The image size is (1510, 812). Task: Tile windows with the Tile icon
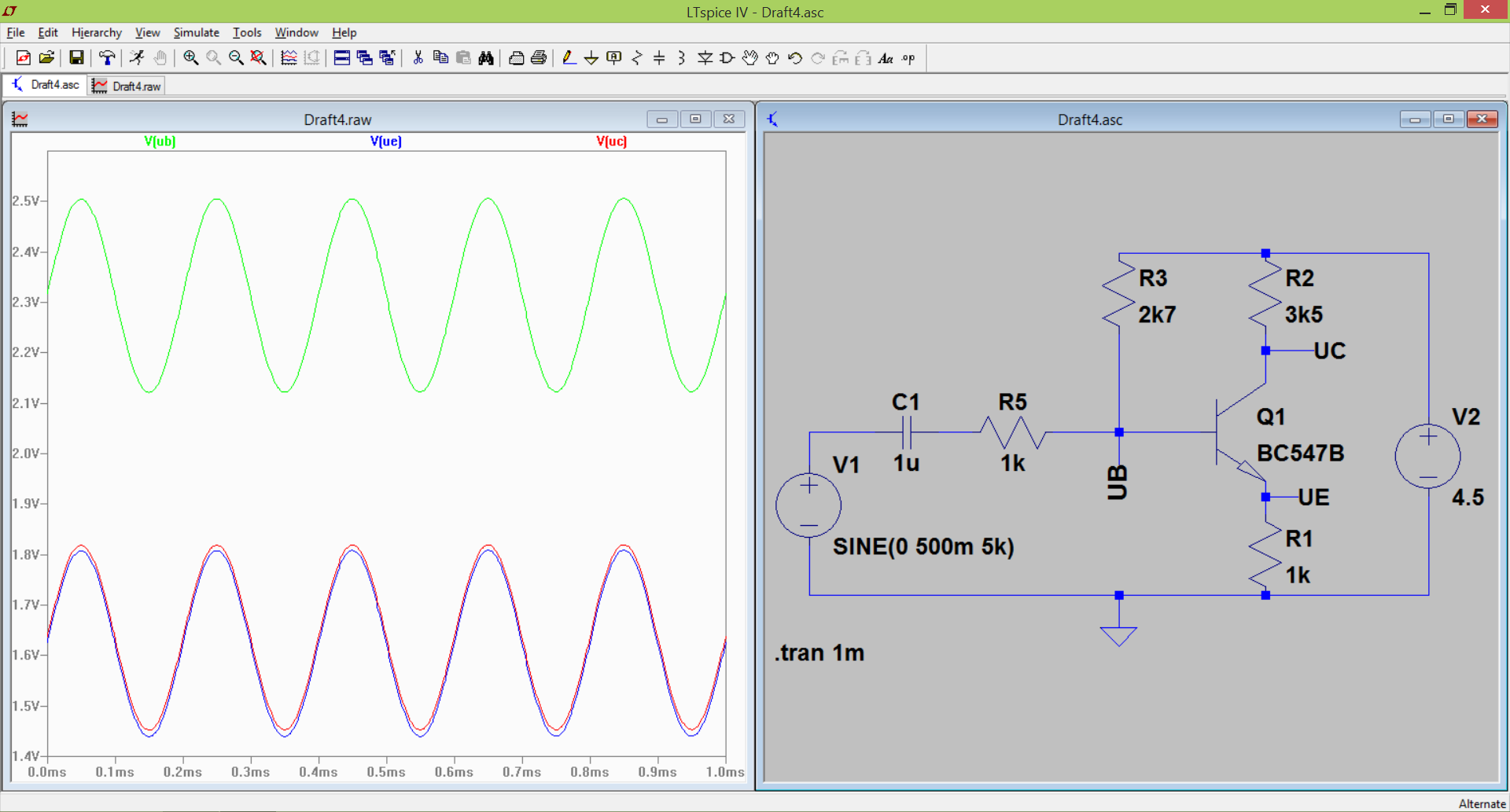[341, 57]
